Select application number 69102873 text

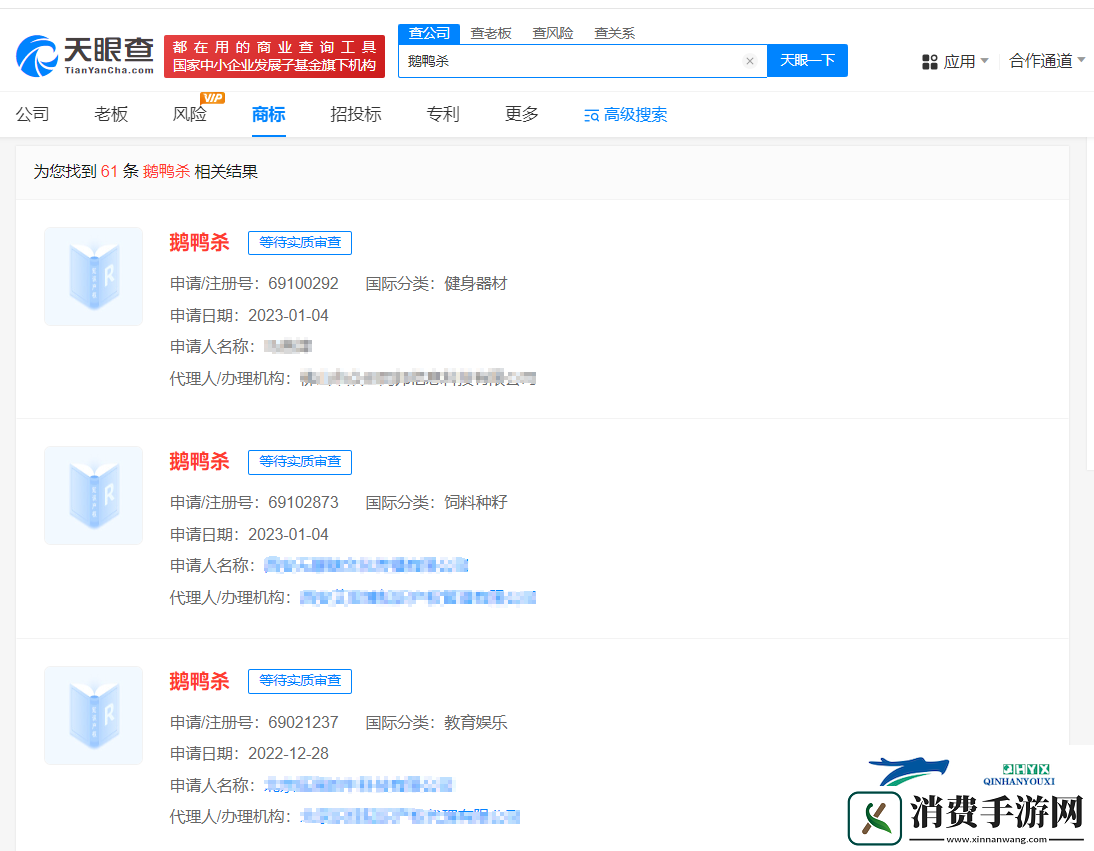[304, 503]
